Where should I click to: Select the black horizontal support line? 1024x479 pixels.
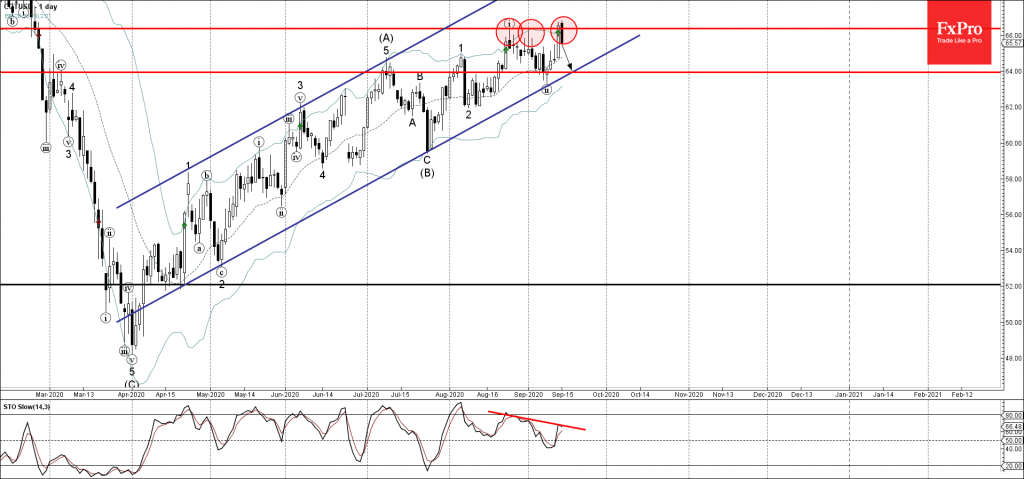[x=500, y=284]
